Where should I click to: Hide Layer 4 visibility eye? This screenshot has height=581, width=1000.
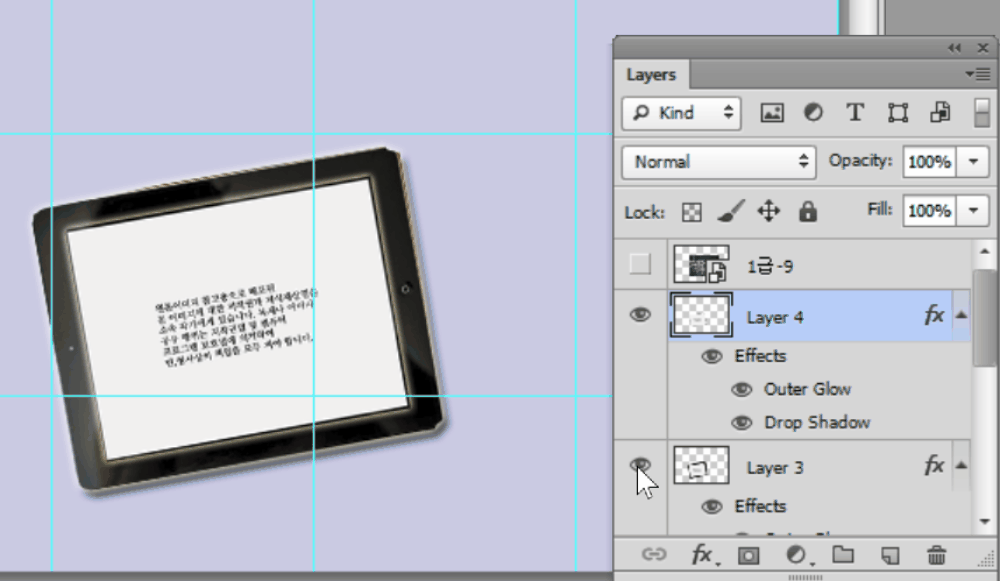coord(640,314)
